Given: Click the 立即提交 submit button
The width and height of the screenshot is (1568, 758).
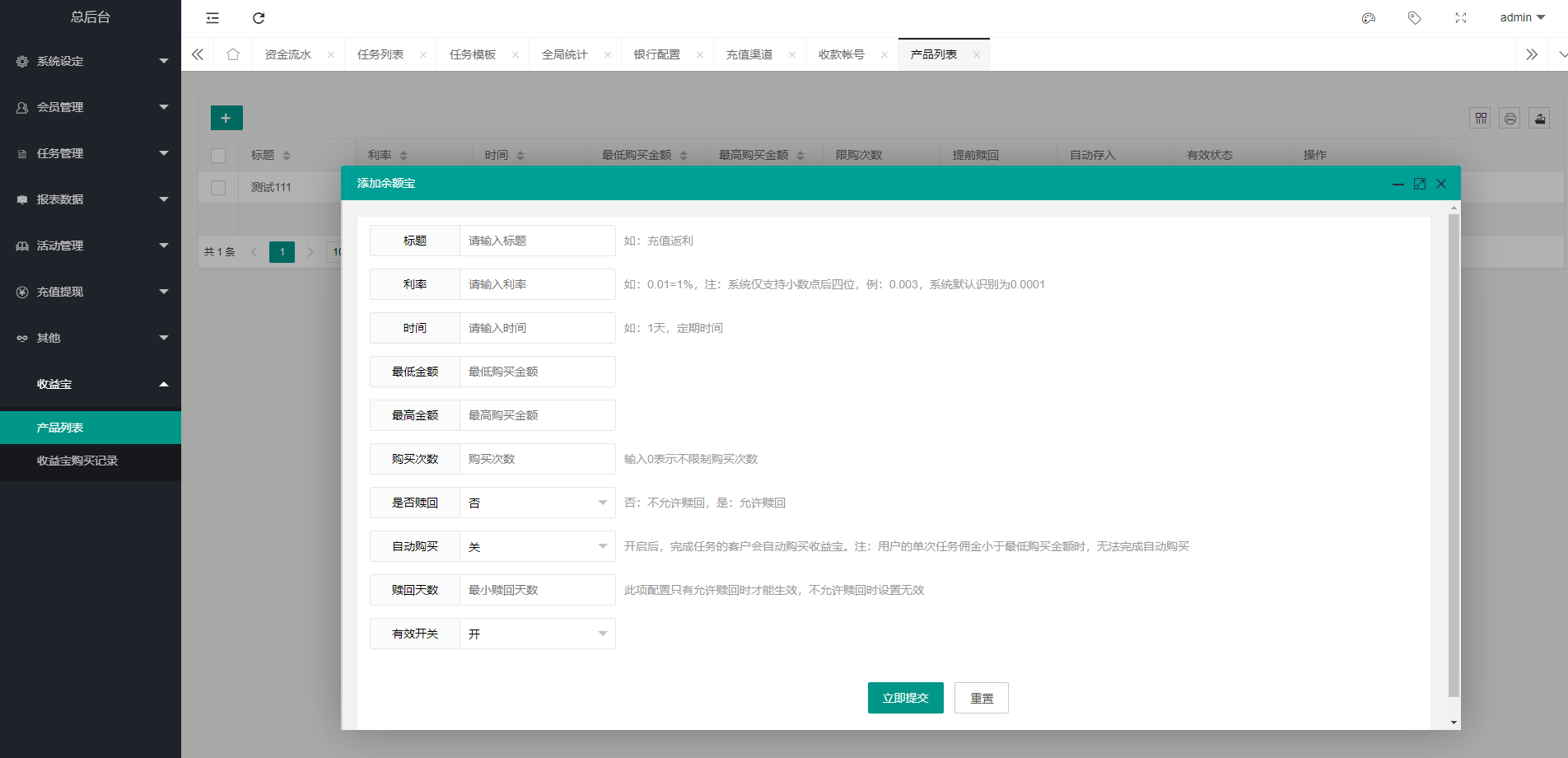Looking at the screenshot, I should (x=906, y=698).
